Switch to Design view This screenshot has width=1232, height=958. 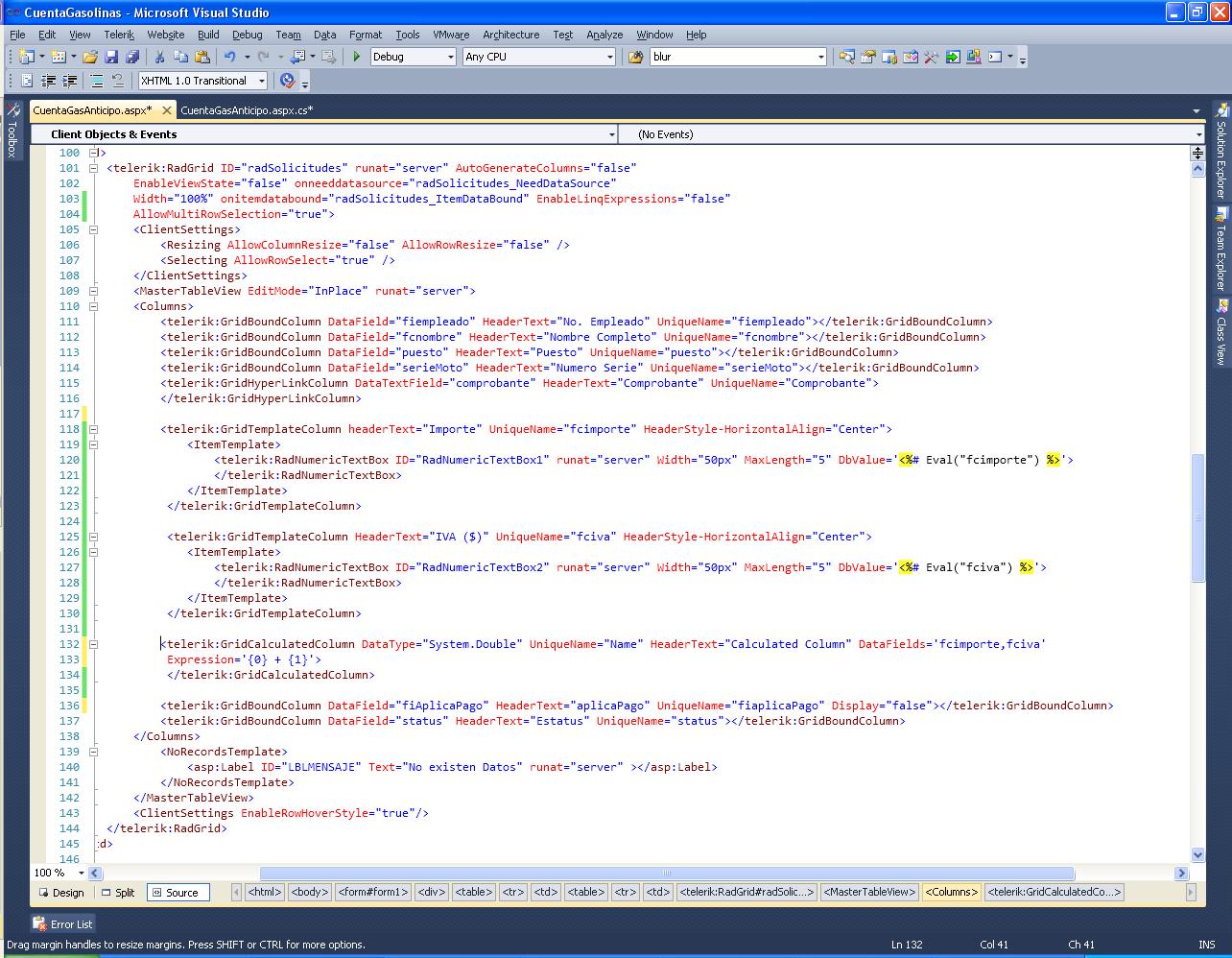click(x=61, y=893)
